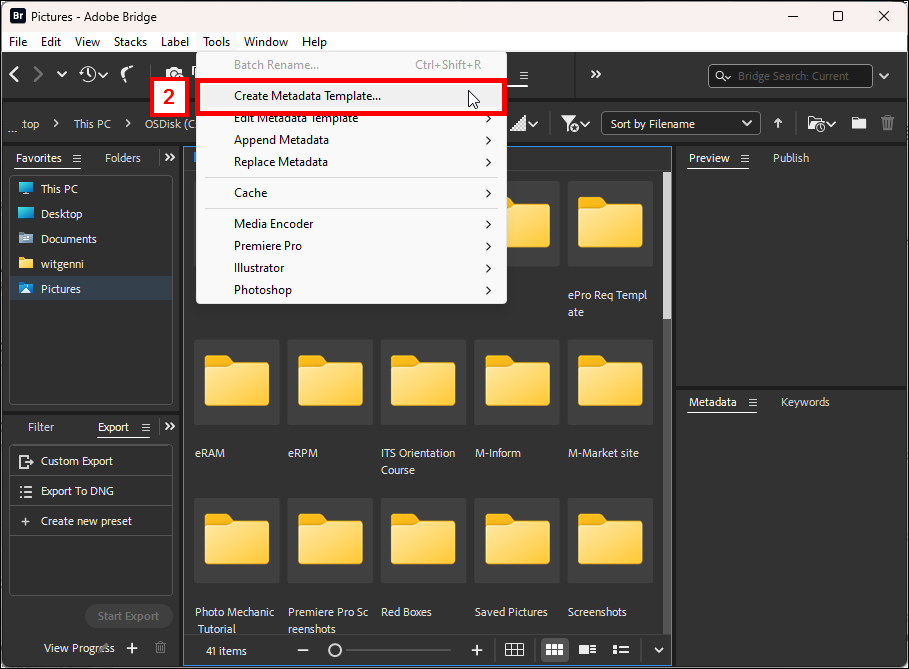
Task: Open recent files with the clock icon
Action: pos(88,74)
